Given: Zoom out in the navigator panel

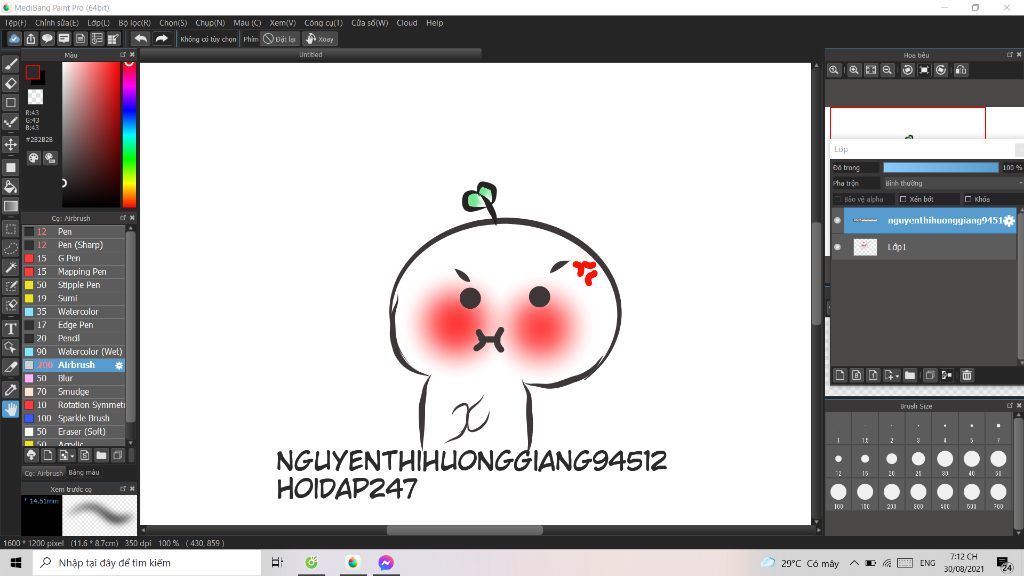Looking at the screenshot, I should pyautogui.click(x=888, y=70).
